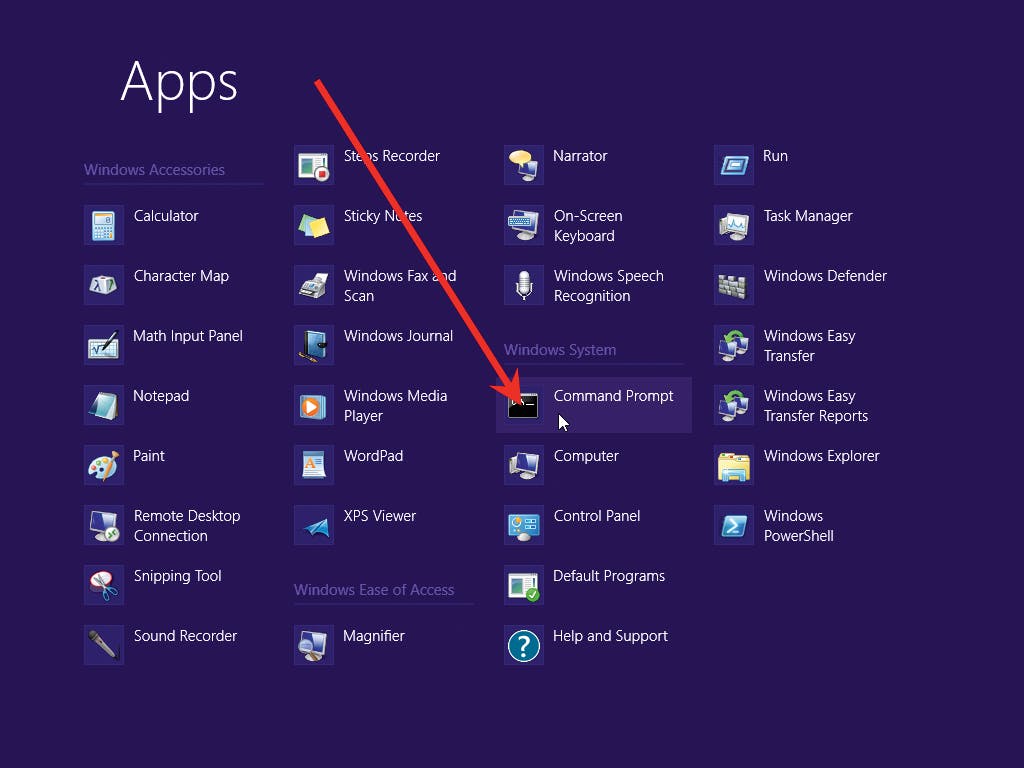The image size is (1024, 768).
Task: Click the "Computer" label
Action: [x=586, y=456]
